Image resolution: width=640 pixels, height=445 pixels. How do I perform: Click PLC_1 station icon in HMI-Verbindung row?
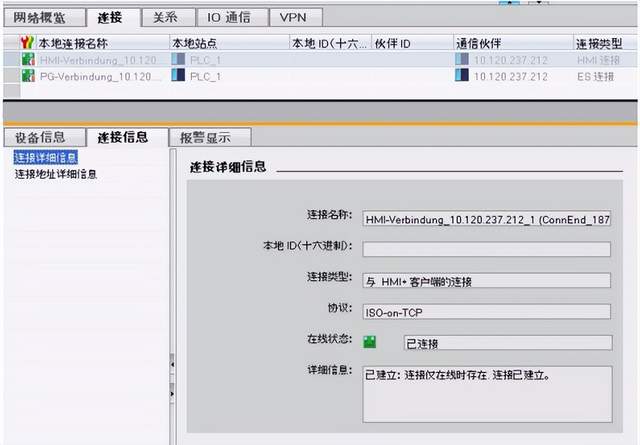click(178, 59)
